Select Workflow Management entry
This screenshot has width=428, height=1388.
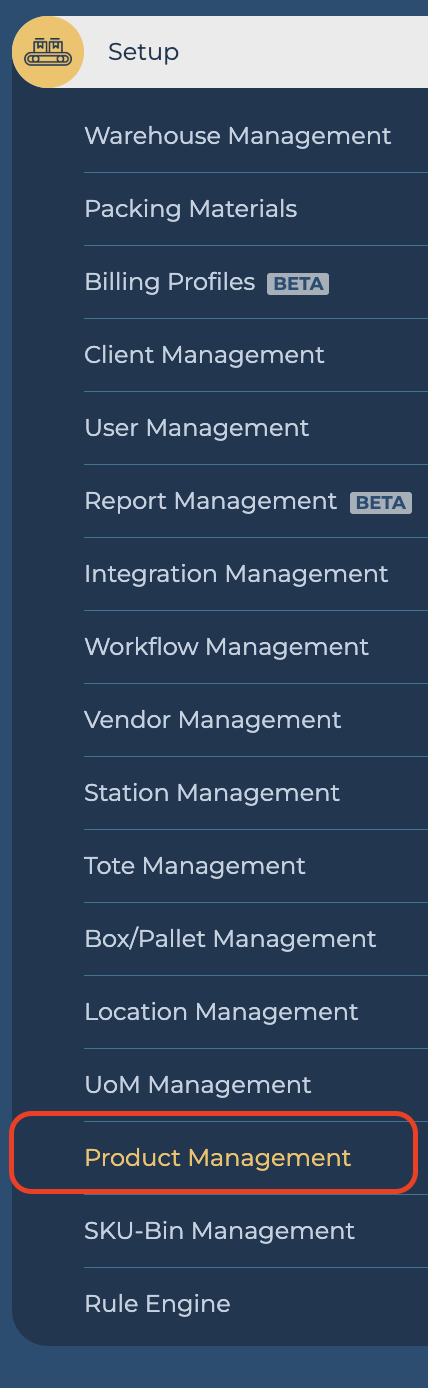227,647
